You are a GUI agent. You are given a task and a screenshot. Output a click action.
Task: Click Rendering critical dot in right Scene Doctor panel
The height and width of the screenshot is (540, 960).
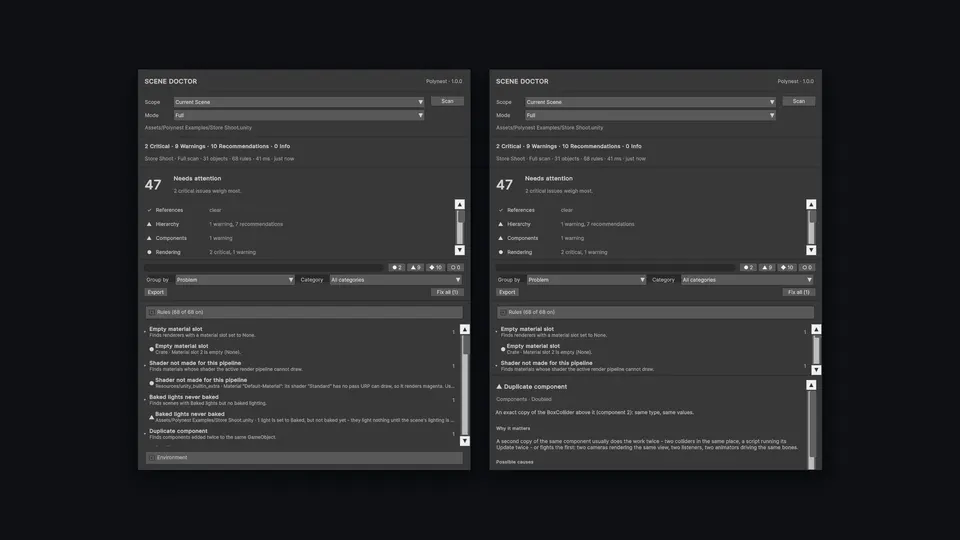tap(500, 252)
